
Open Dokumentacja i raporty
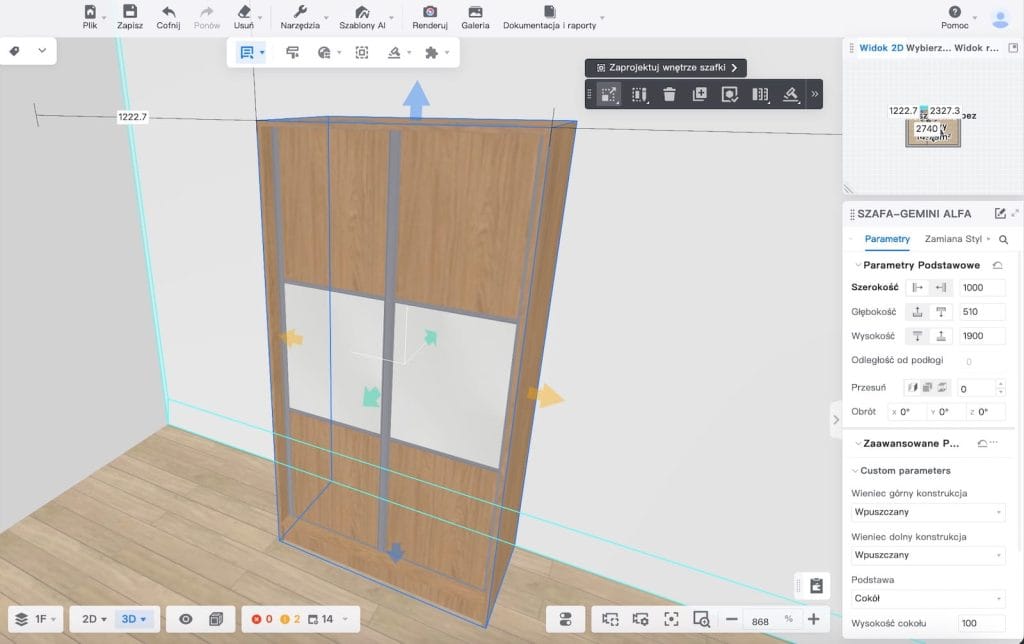click(x=549, y=17)
